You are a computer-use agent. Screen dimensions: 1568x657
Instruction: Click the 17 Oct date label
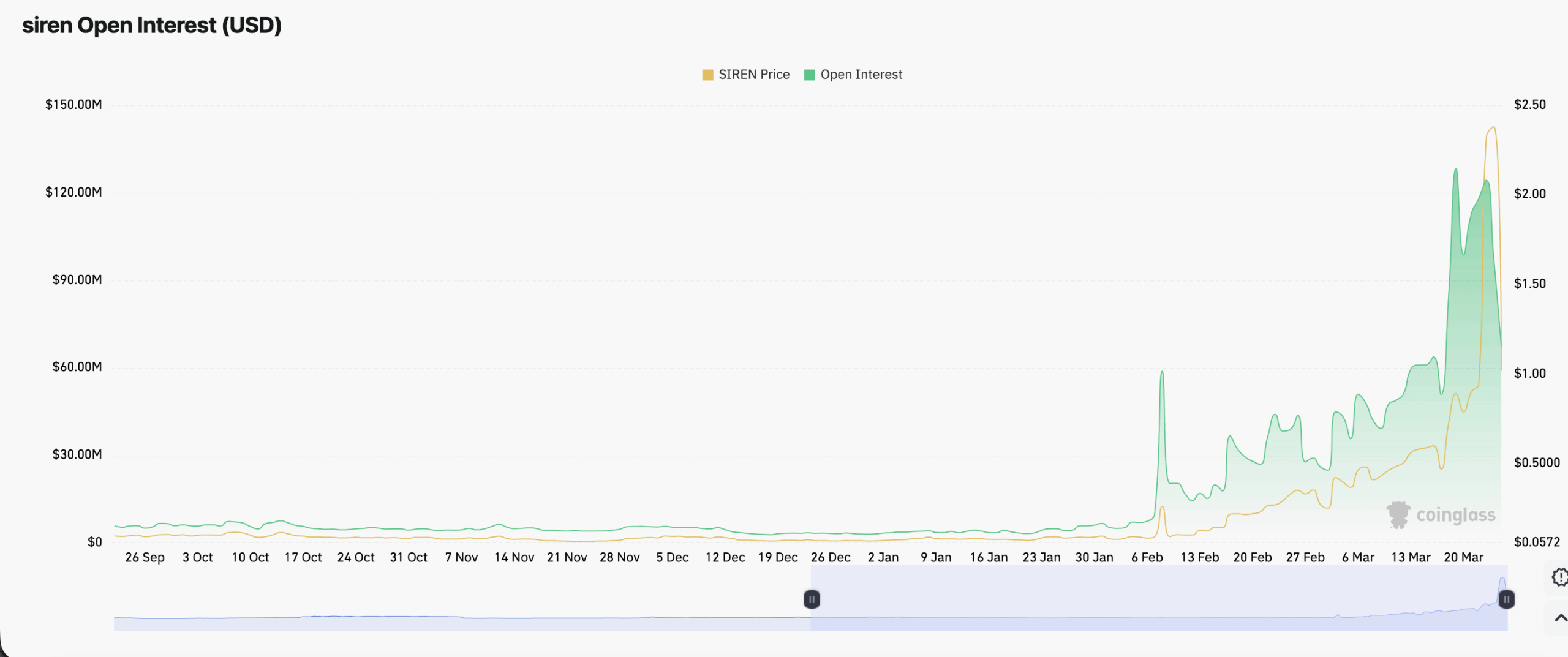tap(303, 558)
